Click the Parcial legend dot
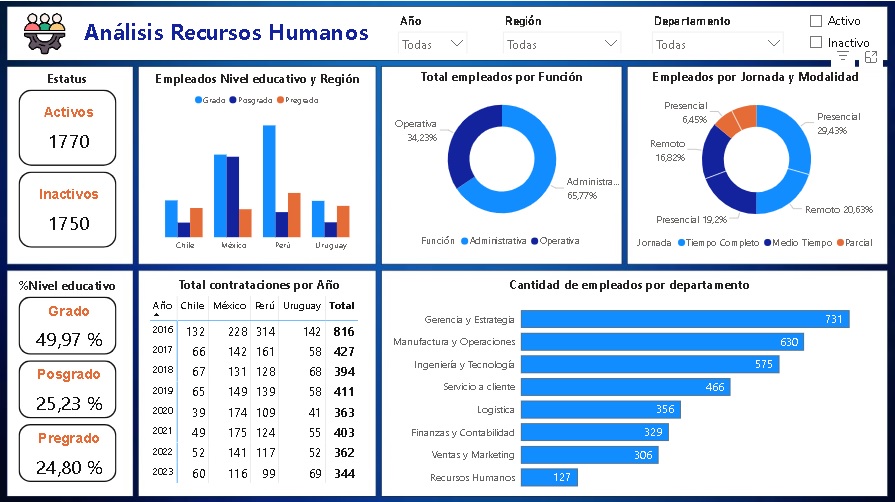 click(x=838, y=242)
